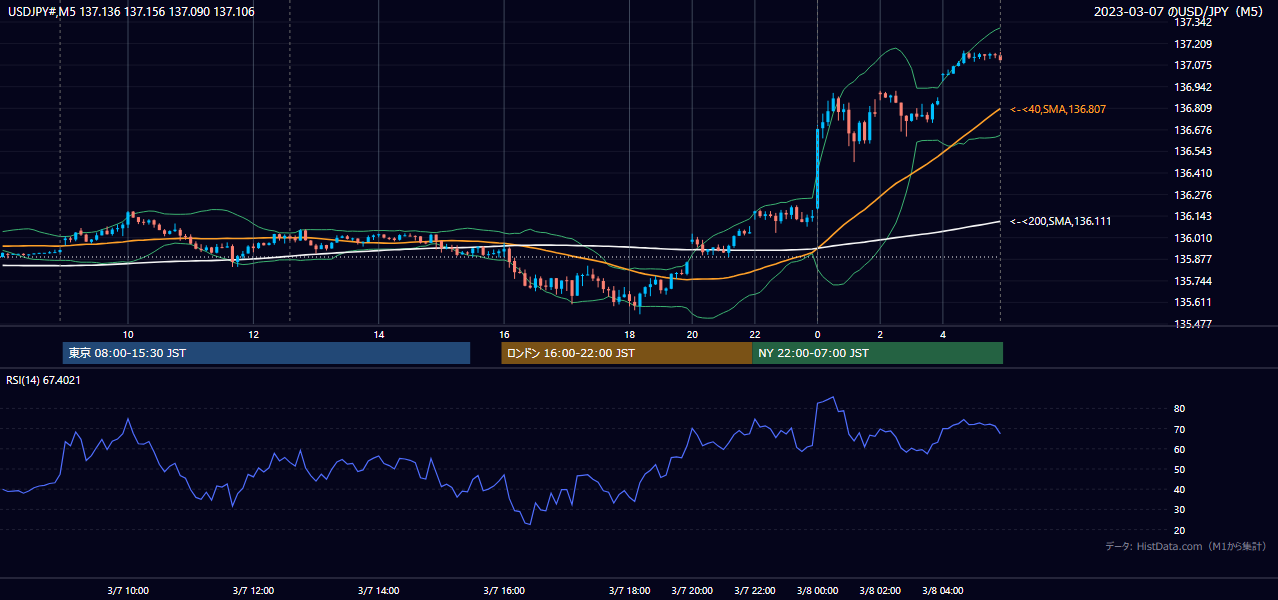Viewport: 1278px width, 600px height.
Task: Click price axis value 135.477
Action: (x=1194, y=324)
